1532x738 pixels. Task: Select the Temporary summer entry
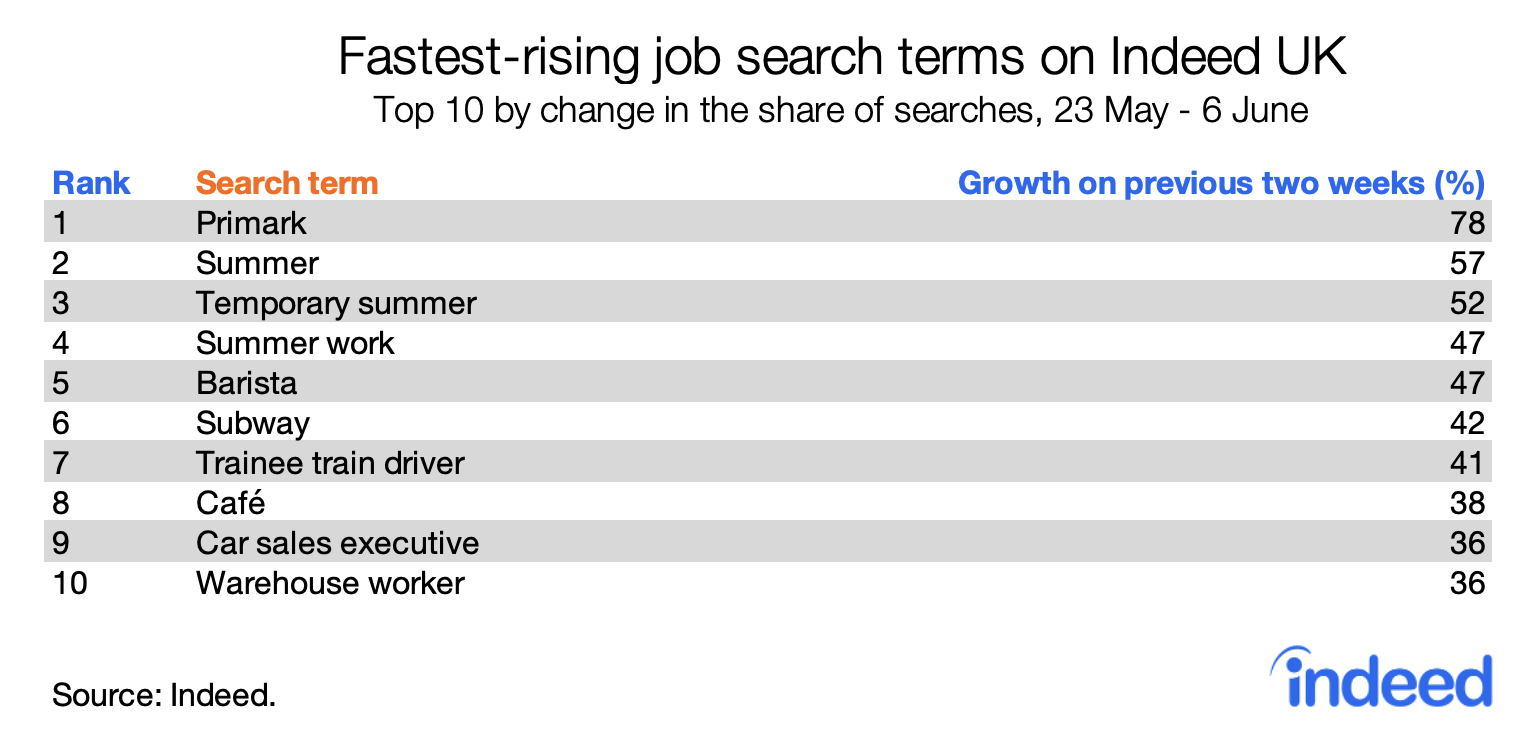(336, 303)
